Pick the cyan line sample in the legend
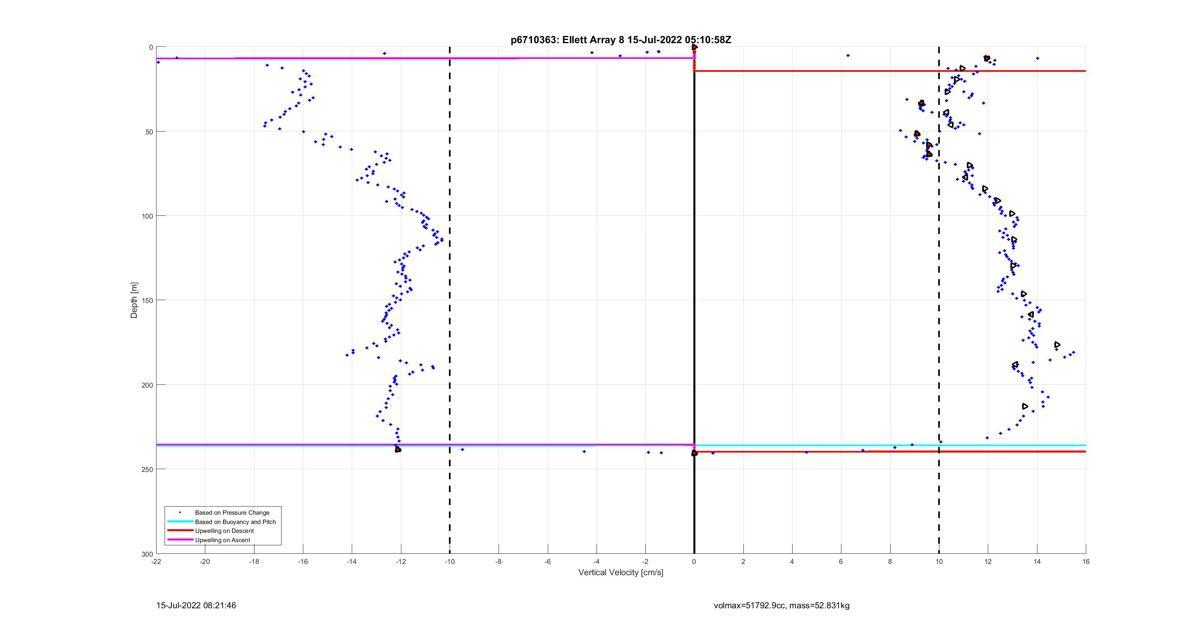1200x622 pixels. pyautogui.click(x=180, y=522)
